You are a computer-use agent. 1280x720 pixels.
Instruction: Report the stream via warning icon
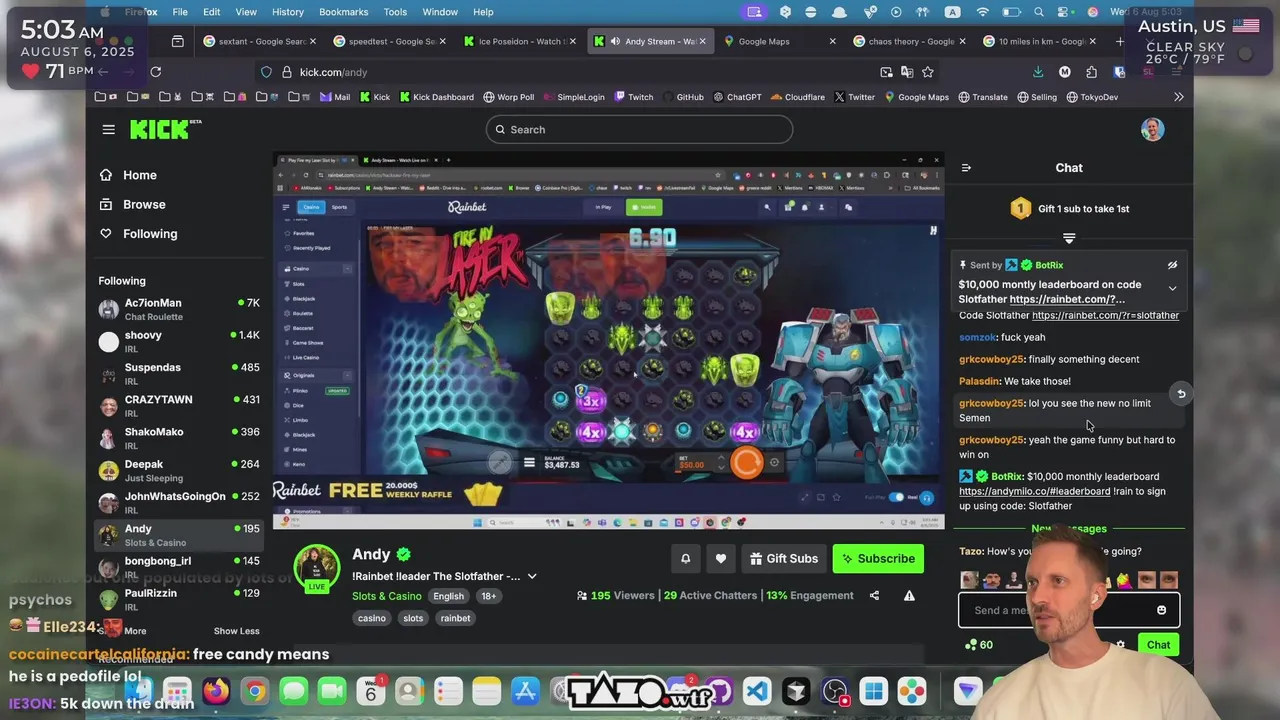(909, 596)
